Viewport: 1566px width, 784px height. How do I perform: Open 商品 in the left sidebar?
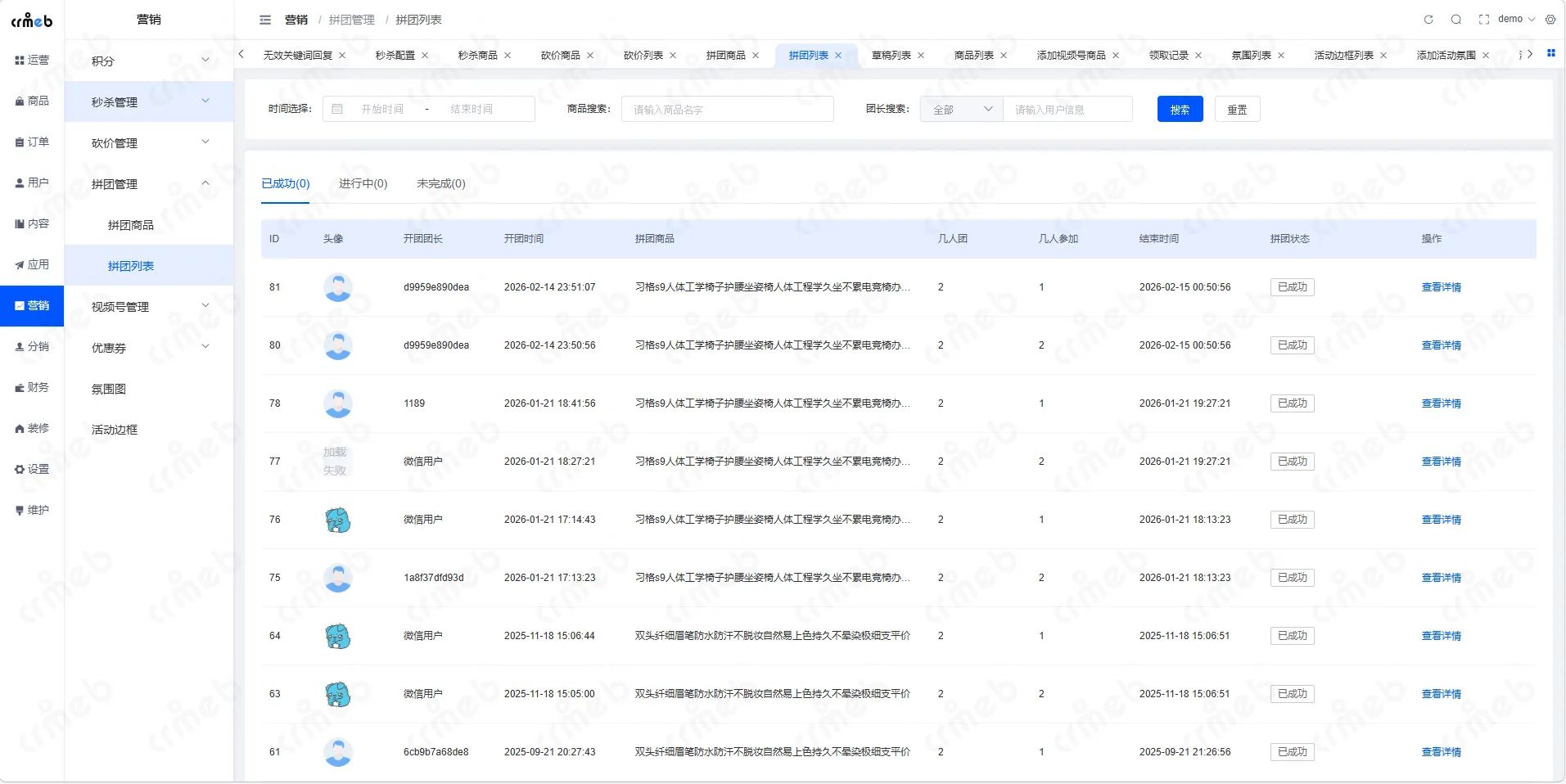(x=32, y=101)
